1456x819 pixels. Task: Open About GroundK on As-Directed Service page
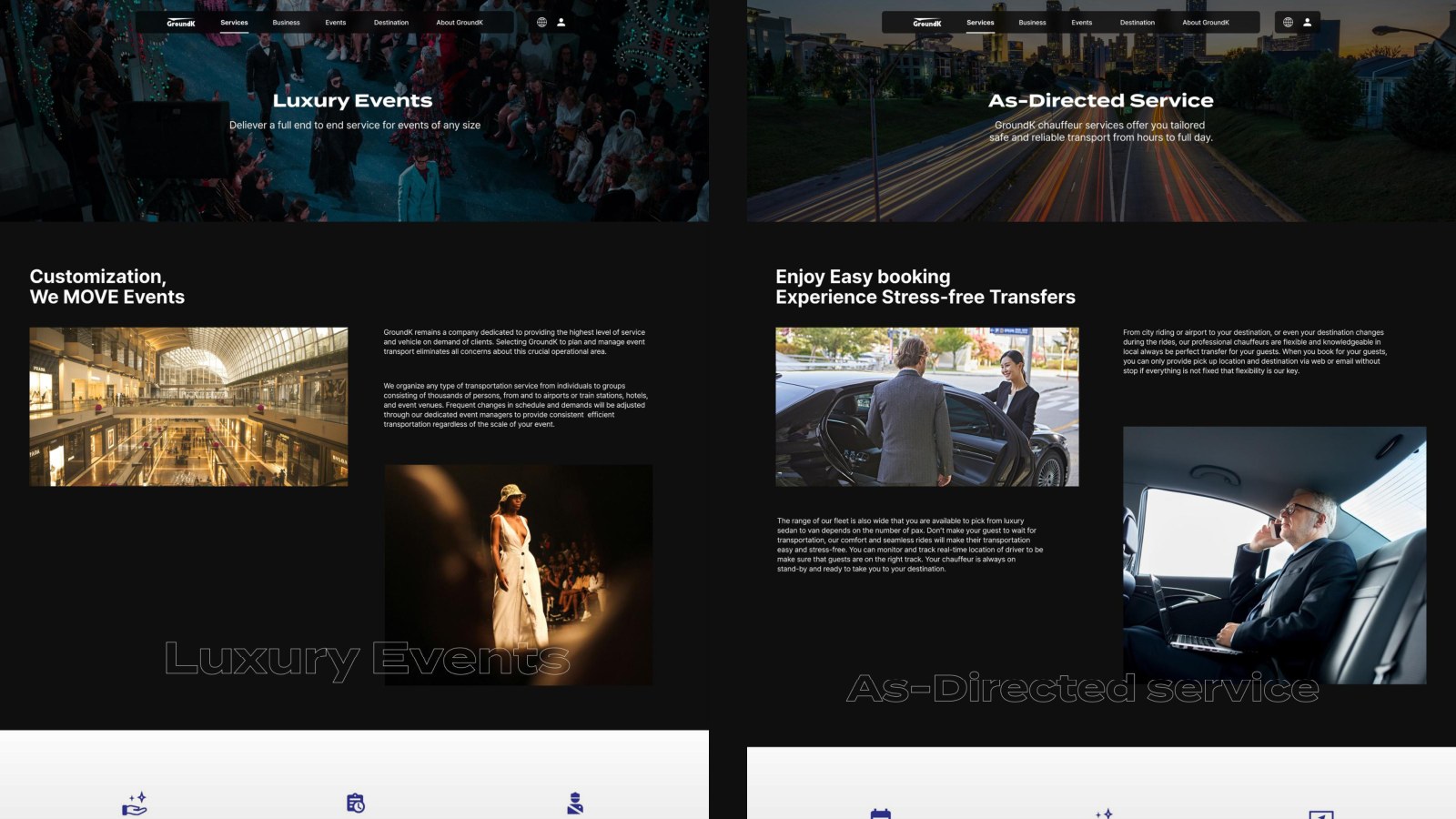coord(1206,23)
